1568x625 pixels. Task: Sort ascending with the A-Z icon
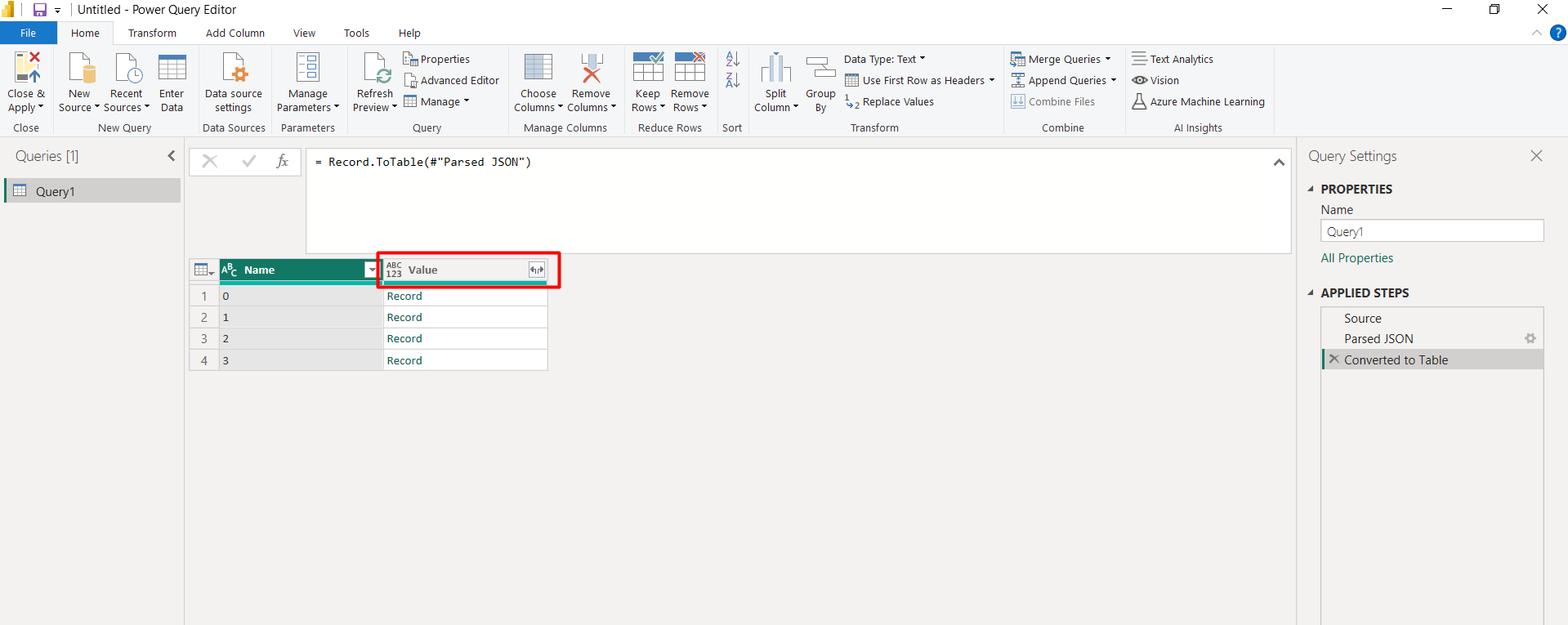click(733, 60)
